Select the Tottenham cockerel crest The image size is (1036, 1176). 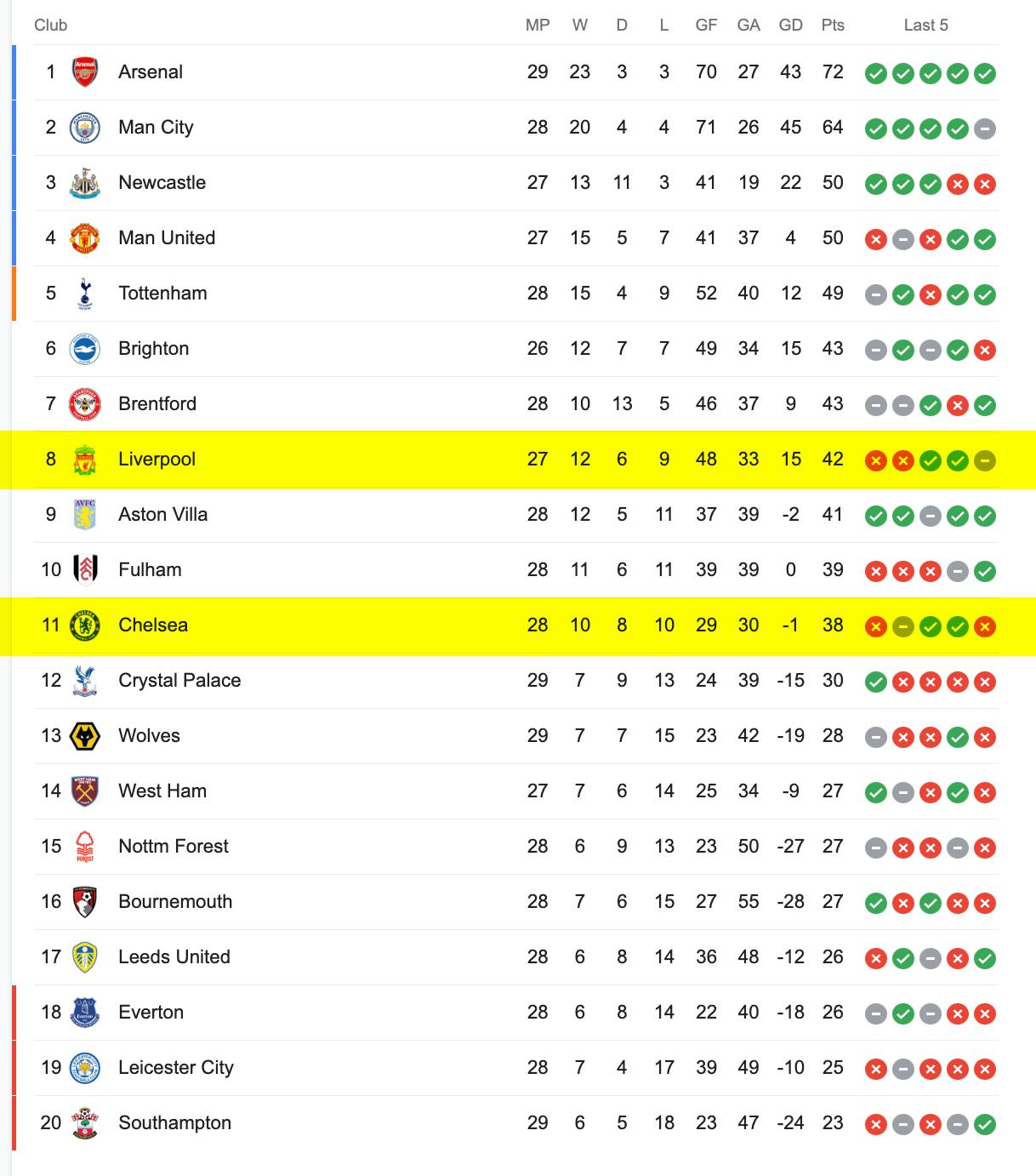pyautogui.click(x=85, y=294)
